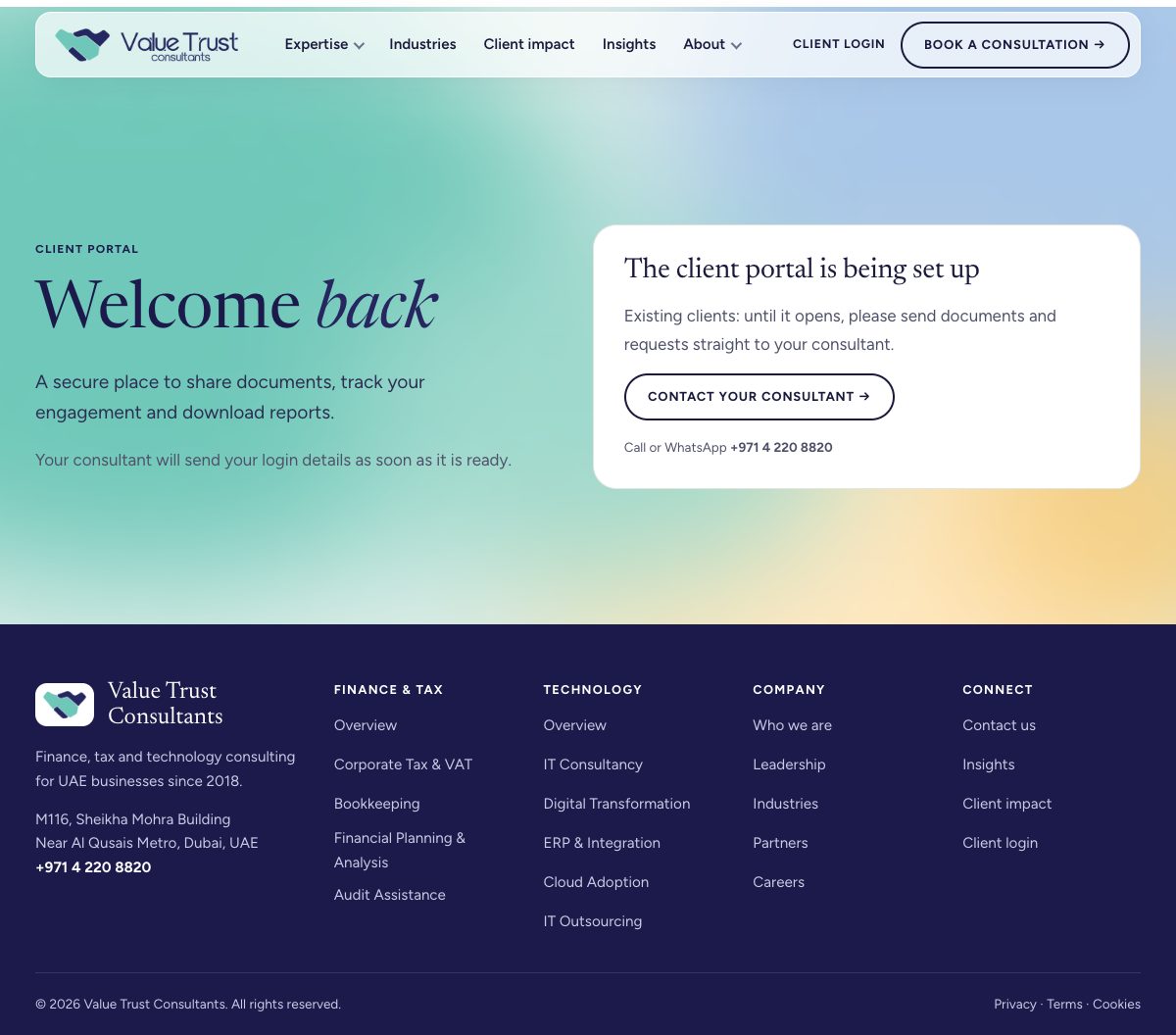Expand the Expertise dropdown chevron
The width and height of the screenshot is (1176, 1035).
(359, 46)
